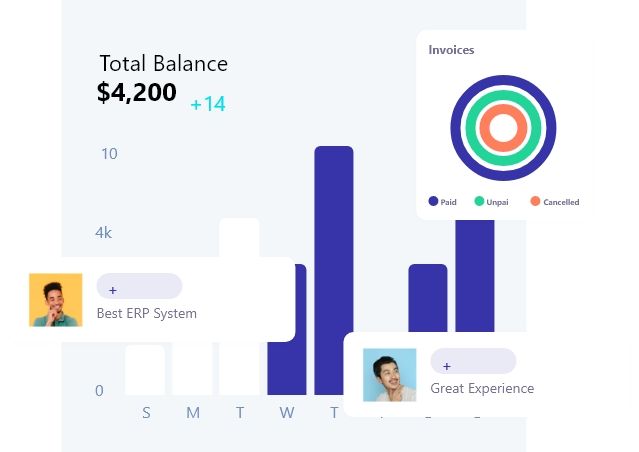Click the Best ERP System text

pos(147,313)
